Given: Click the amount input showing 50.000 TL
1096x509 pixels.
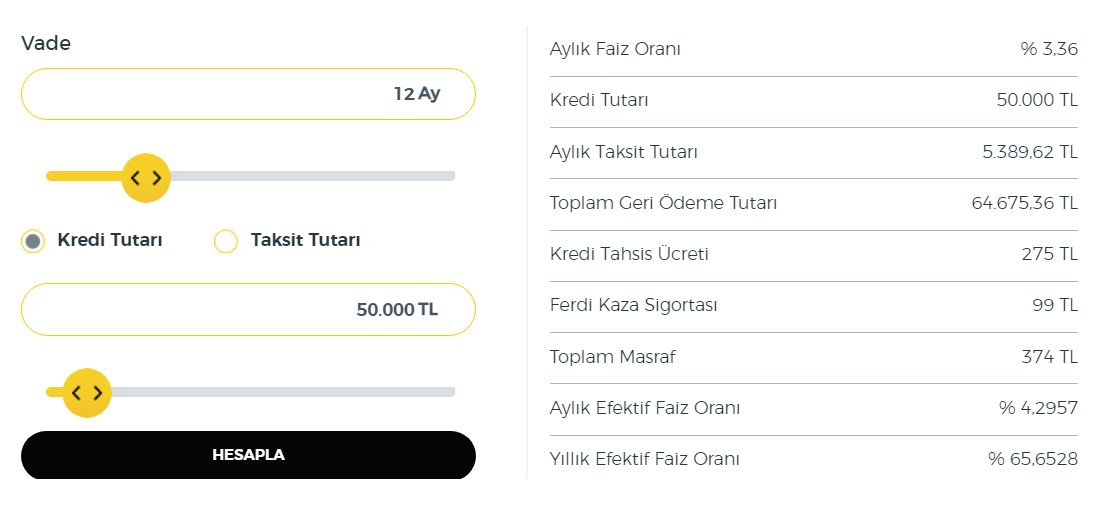Looking at the screenshot, I should (x=248, y=309).
